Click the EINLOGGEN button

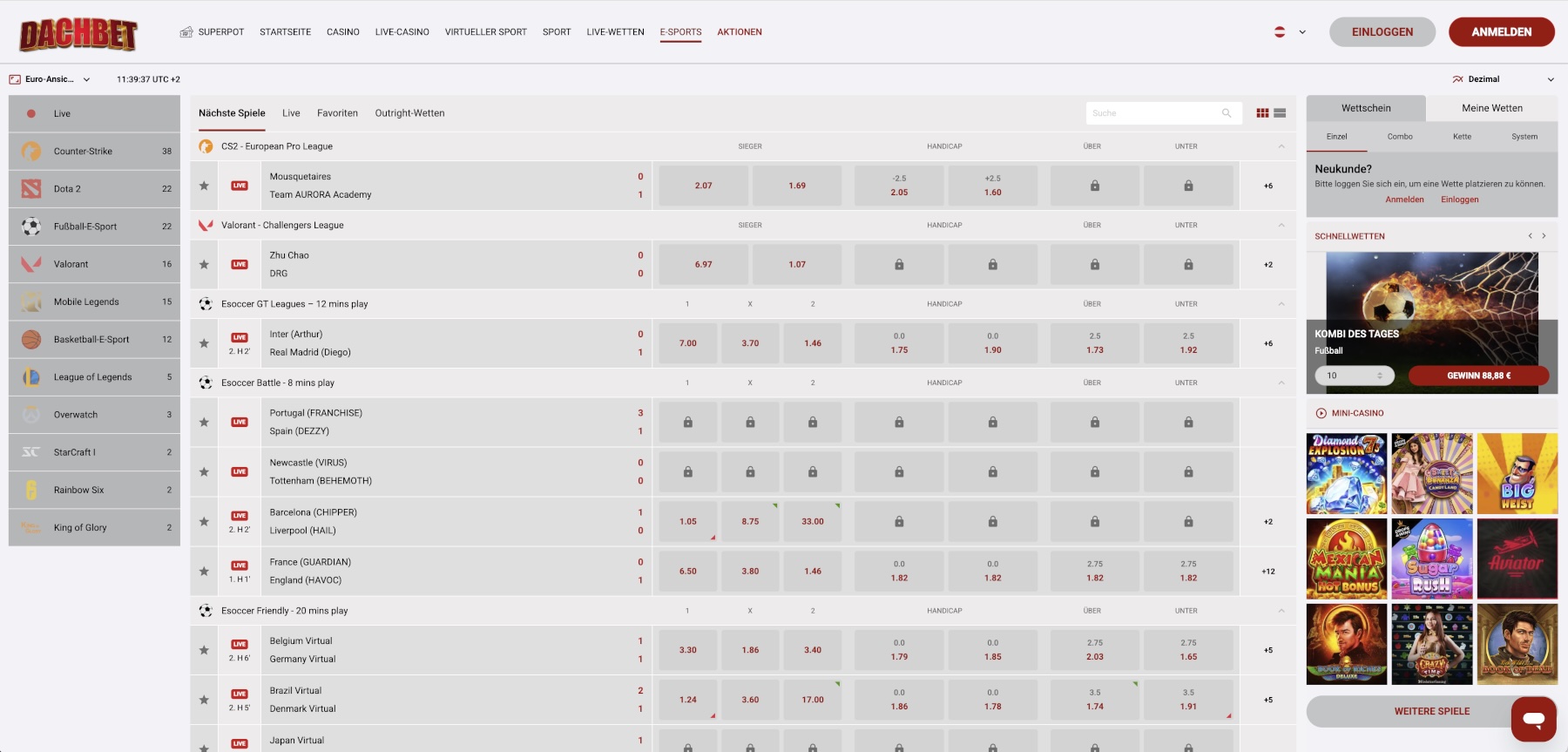pos(1382,32)
